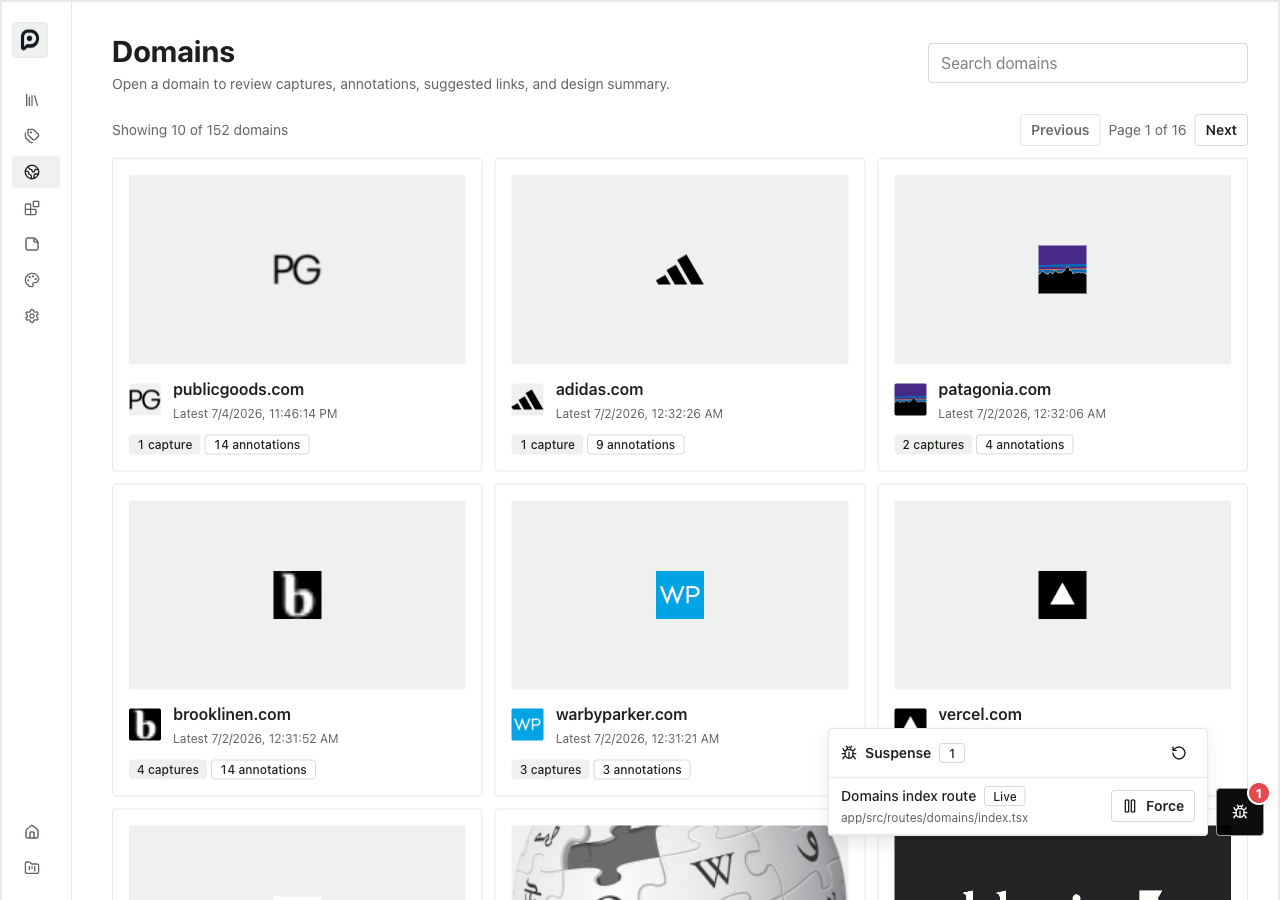Open the tags icon in sidebar
1280x900 pixels.
click(x=32, y=136)
